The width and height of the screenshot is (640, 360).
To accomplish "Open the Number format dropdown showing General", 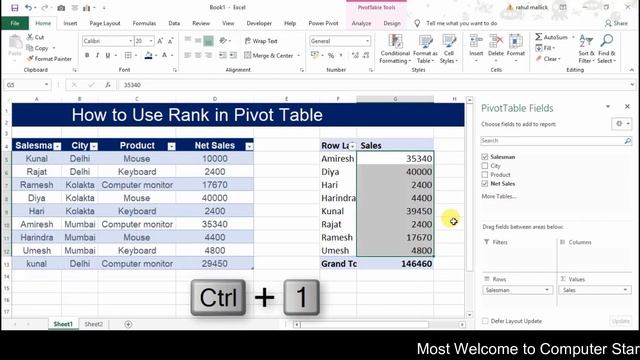I will [x=367, y=41].
